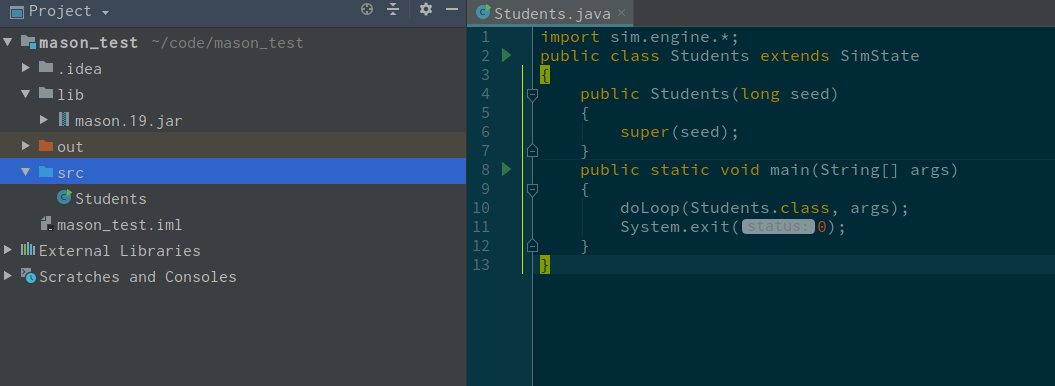Click the status: parameter hint on line 11
The width and height of the screenshot is (1055, 386).
coord(778,227)
